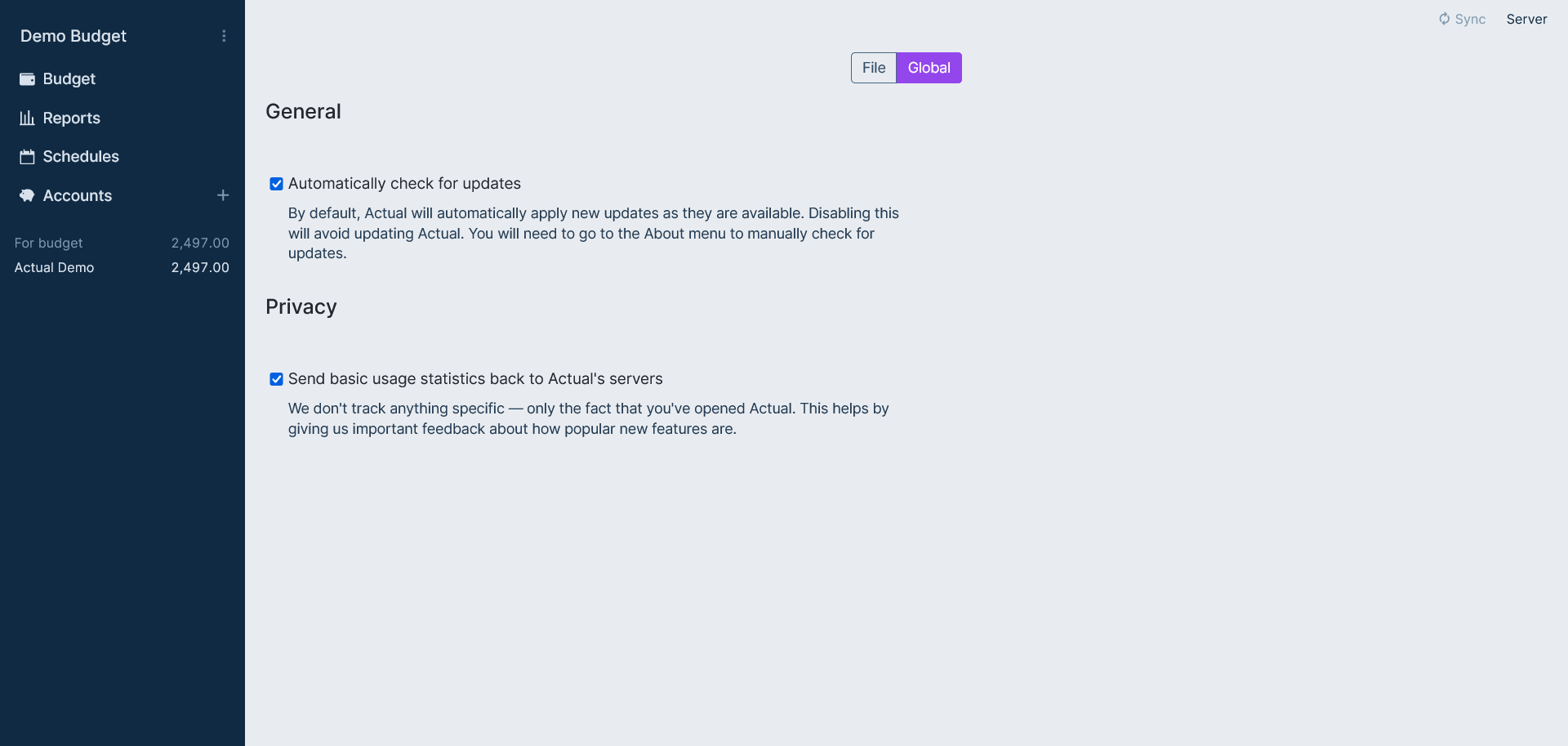Image resolution: width=1568 pixels, height=746 pixels.
Task: Disable the automatic update check checkbox
Action: (277, 184)
